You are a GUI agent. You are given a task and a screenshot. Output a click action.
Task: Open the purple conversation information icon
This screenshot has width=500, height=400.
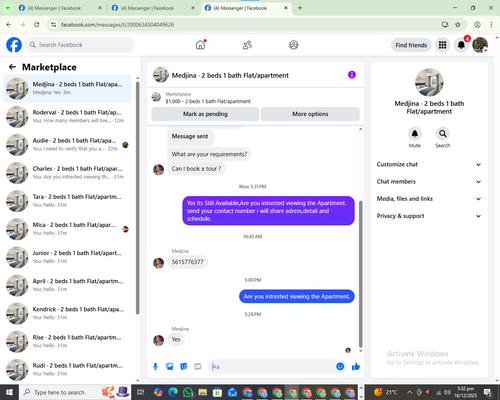[x=352, y=75]
